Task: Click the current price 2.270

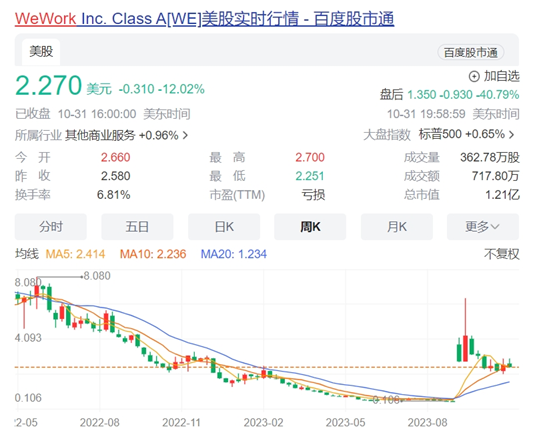Action: [x=48, y=85]
